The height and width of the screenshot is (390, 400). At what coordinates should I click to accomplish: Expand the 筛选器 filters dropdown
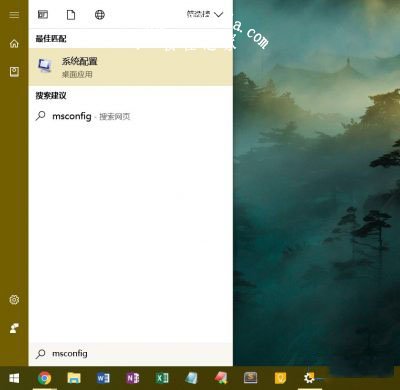click(x=205, y=14)
